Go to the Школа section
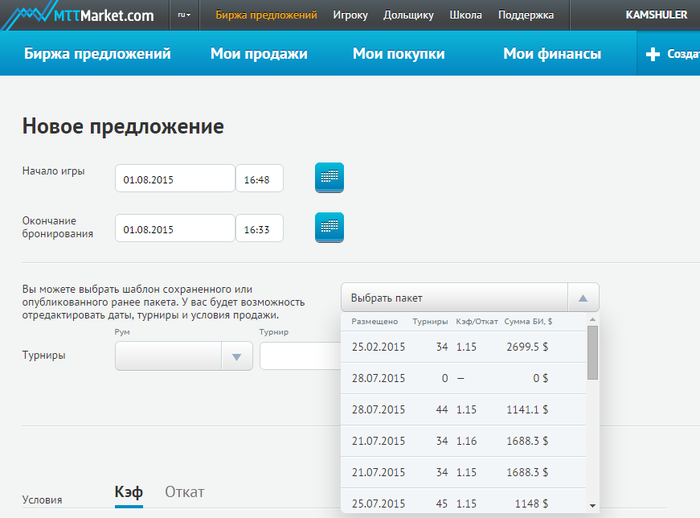 coord(466,15)
